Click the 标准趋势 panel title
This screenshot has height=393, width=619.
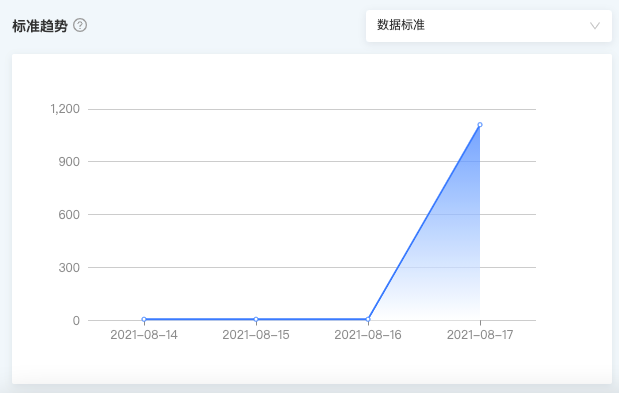pyautogui.click(x=40, y=26)
